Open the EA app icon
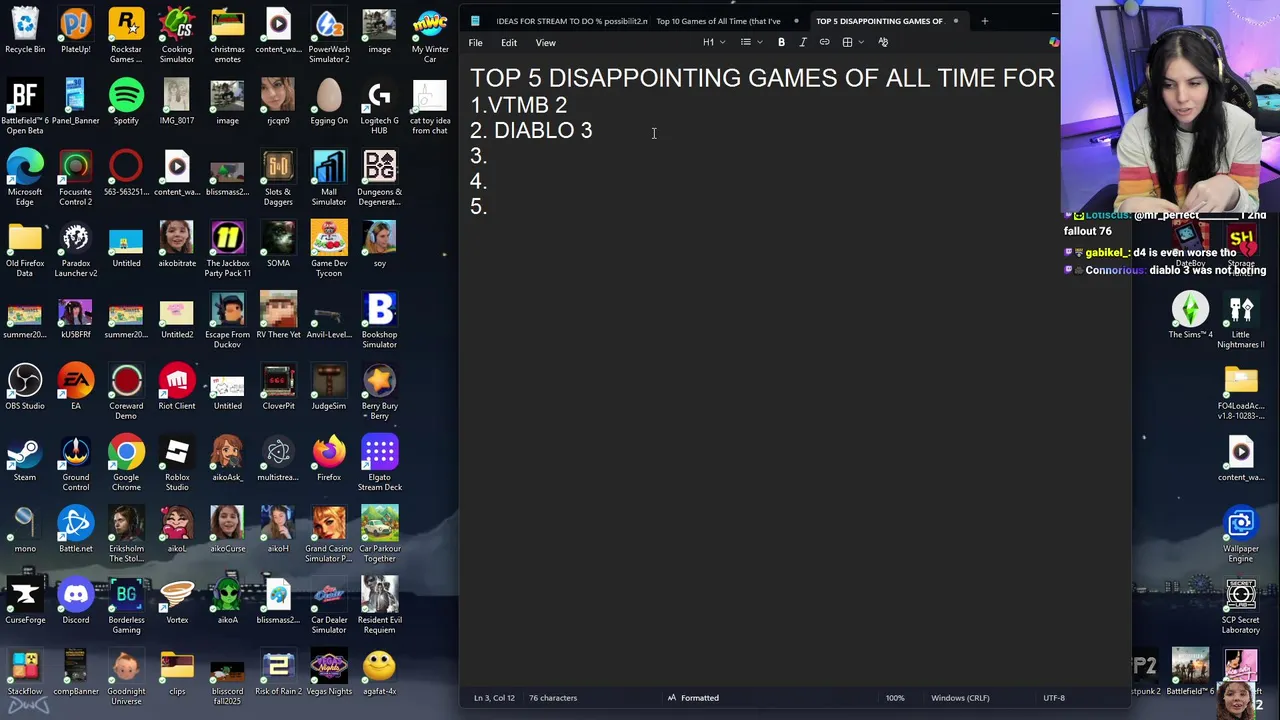 pyautogui.click(x=75, y=387)
